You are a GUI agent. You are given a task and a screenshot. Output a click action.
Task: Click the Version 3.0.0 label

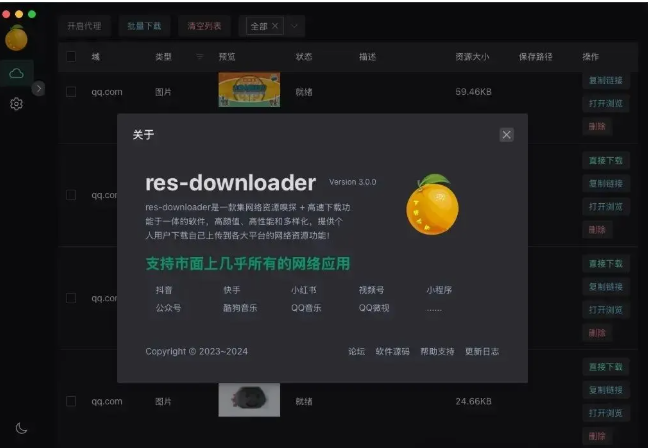(353, 182)
